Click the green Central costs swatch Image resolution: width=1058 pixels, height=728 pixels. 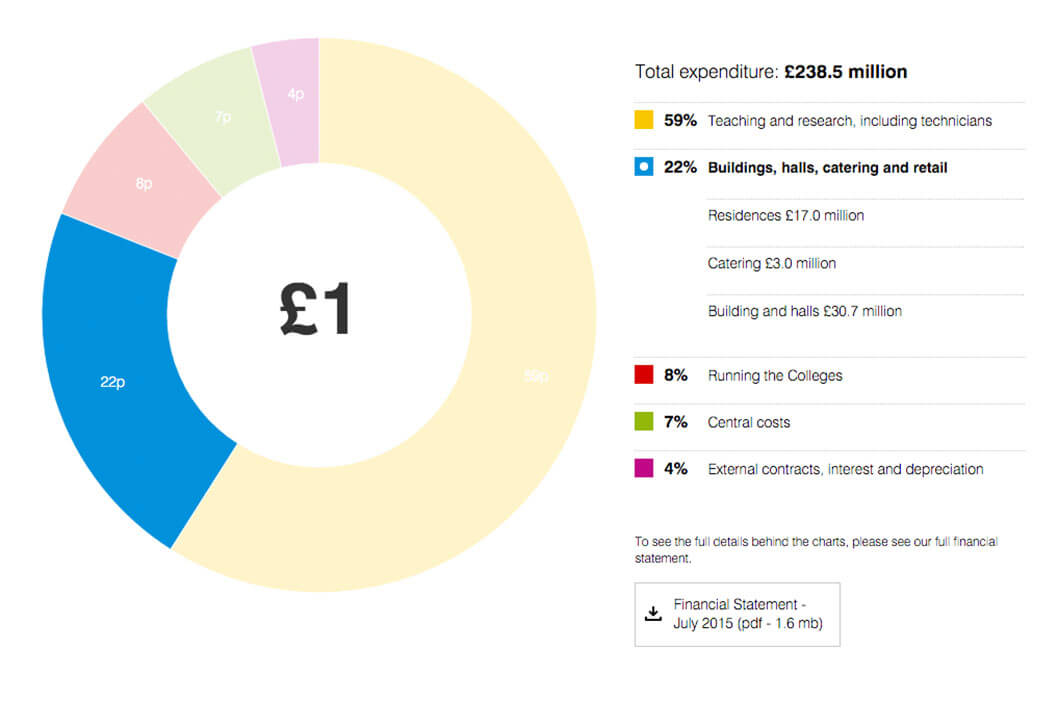coord(644,422)
